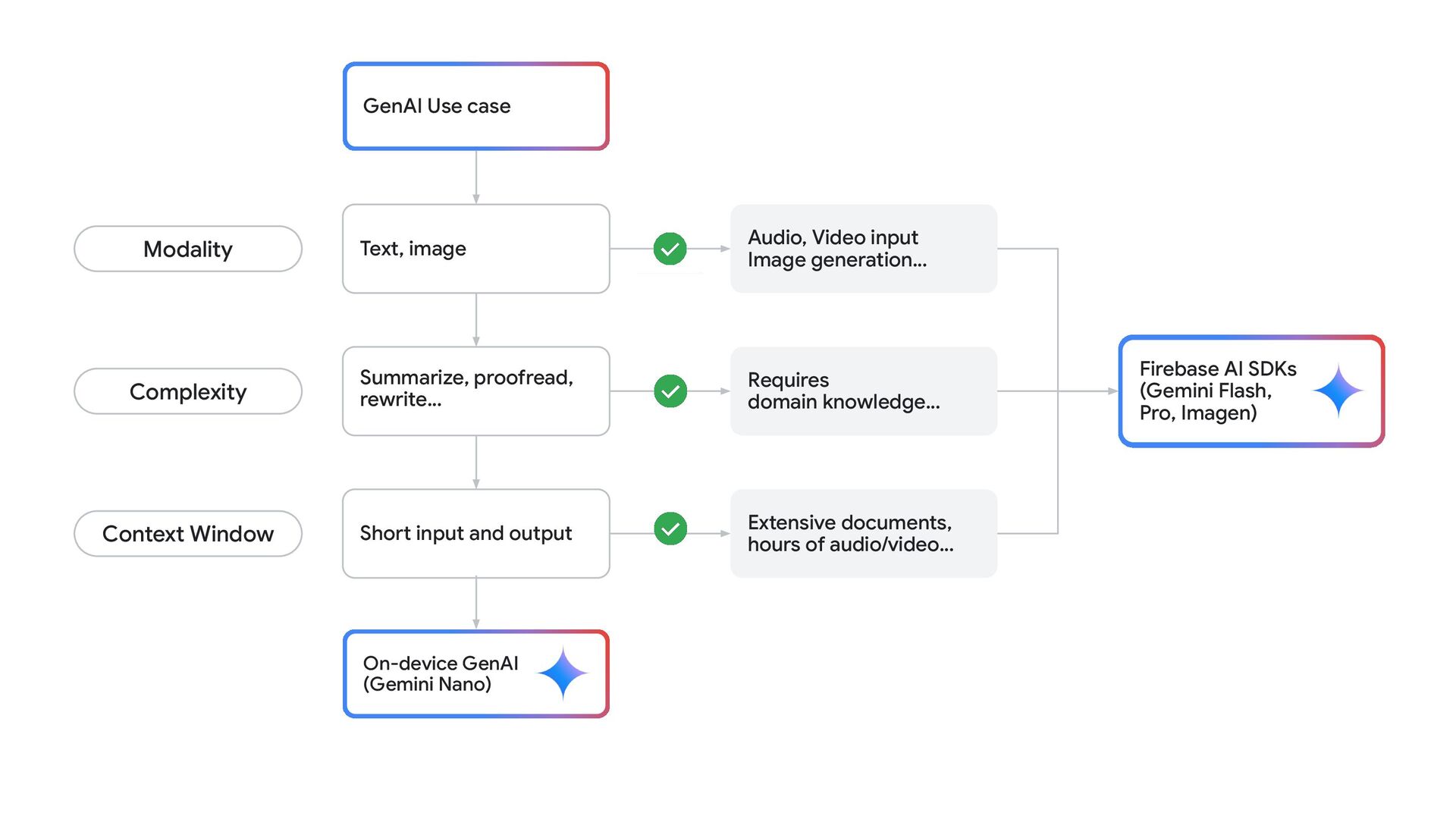This screenshot has height=819, width=1456.
Task: Select the Modality pill label
Action: click(x=188, y=249)
